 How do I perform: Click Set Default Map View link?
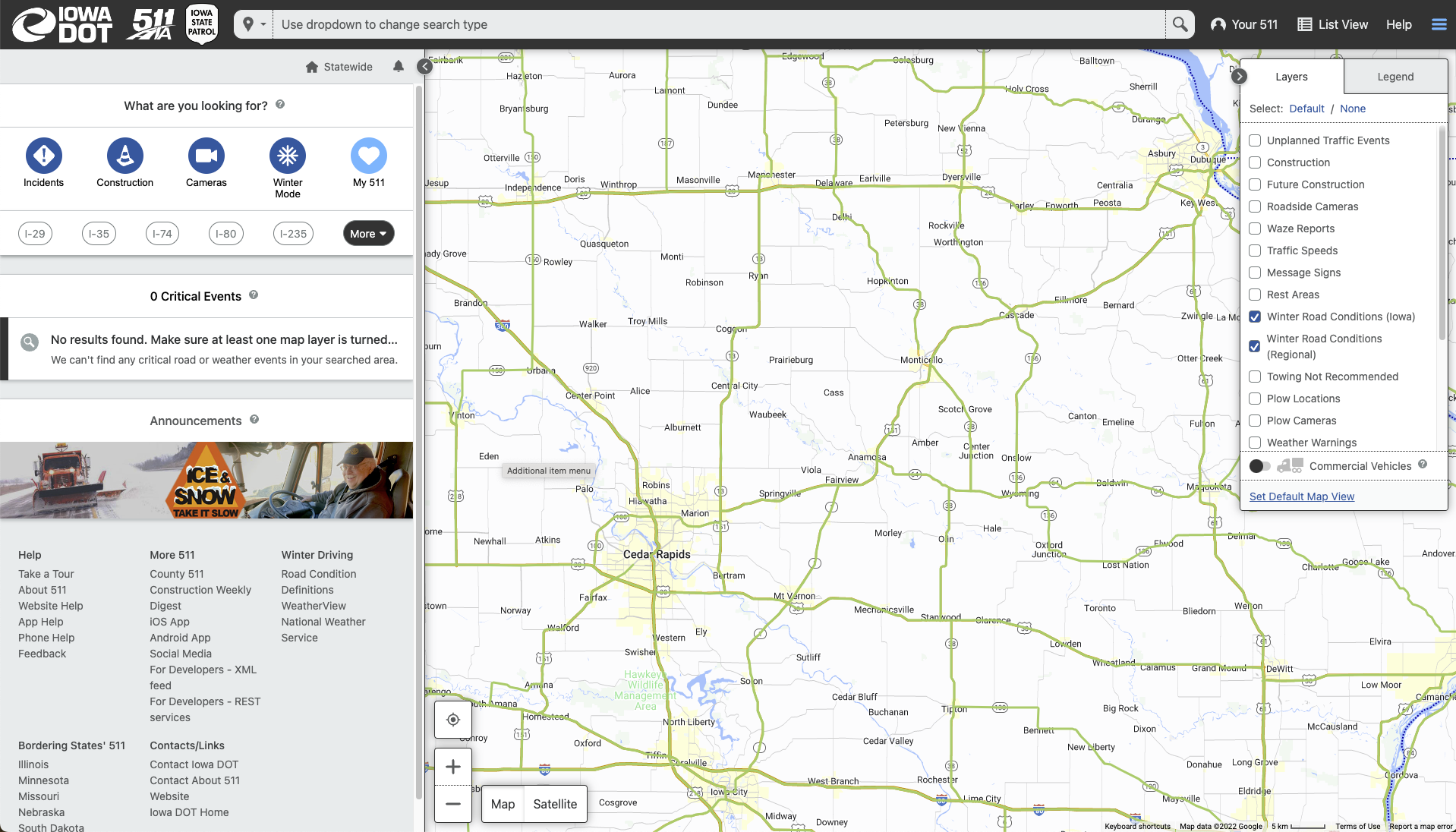pyautogui.click(x=1301, y=496)
